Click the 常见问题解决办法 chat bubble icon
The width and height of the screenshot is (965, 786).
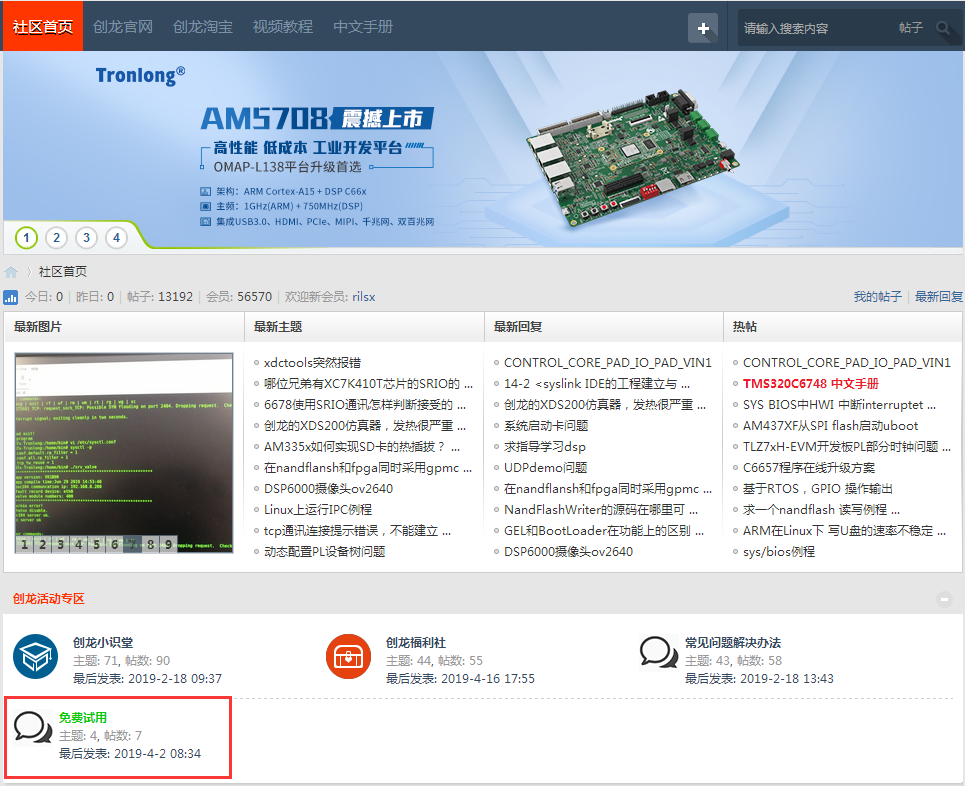click(657, 654)
